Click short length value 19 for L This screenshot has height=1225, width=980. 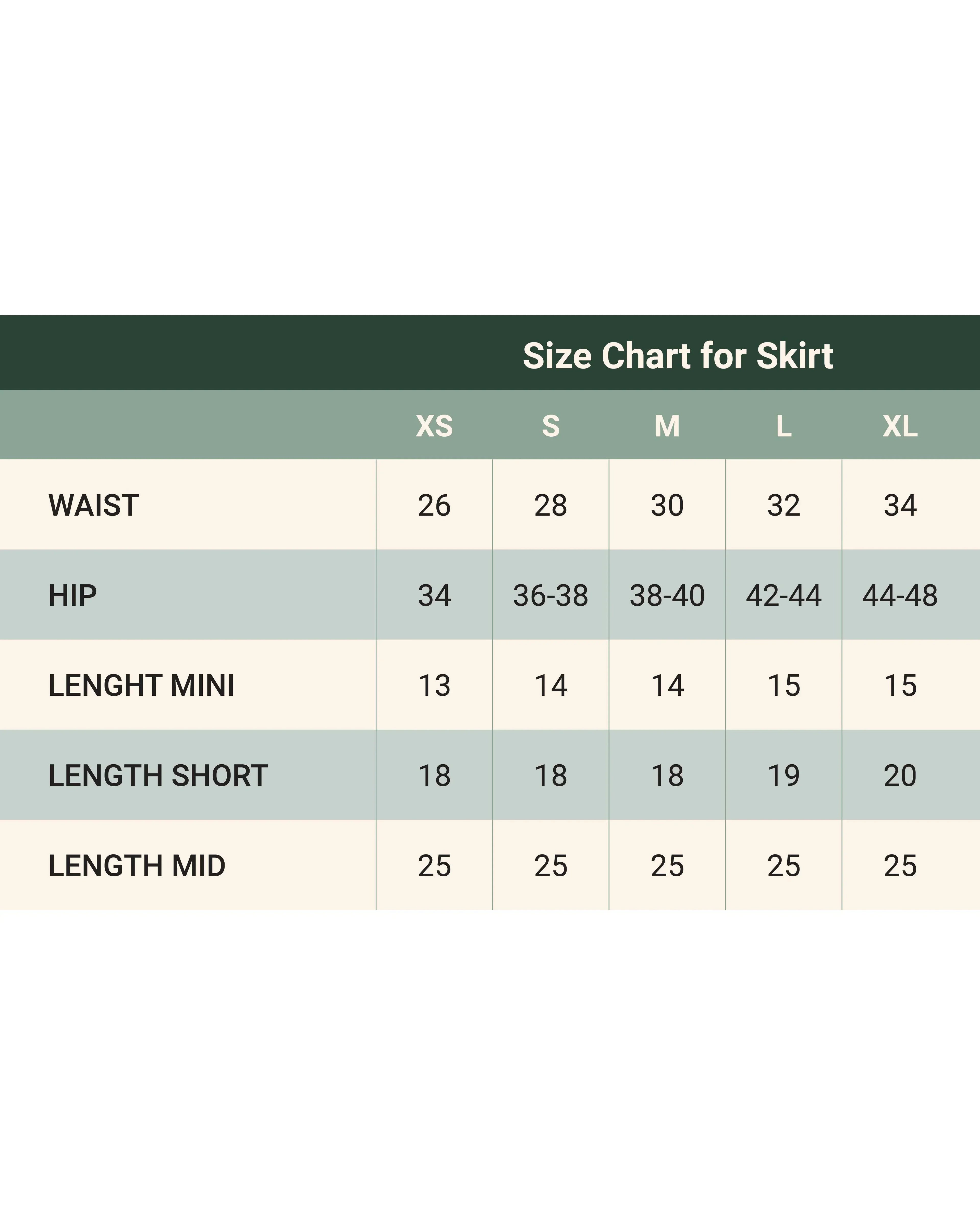click(783, 776)
